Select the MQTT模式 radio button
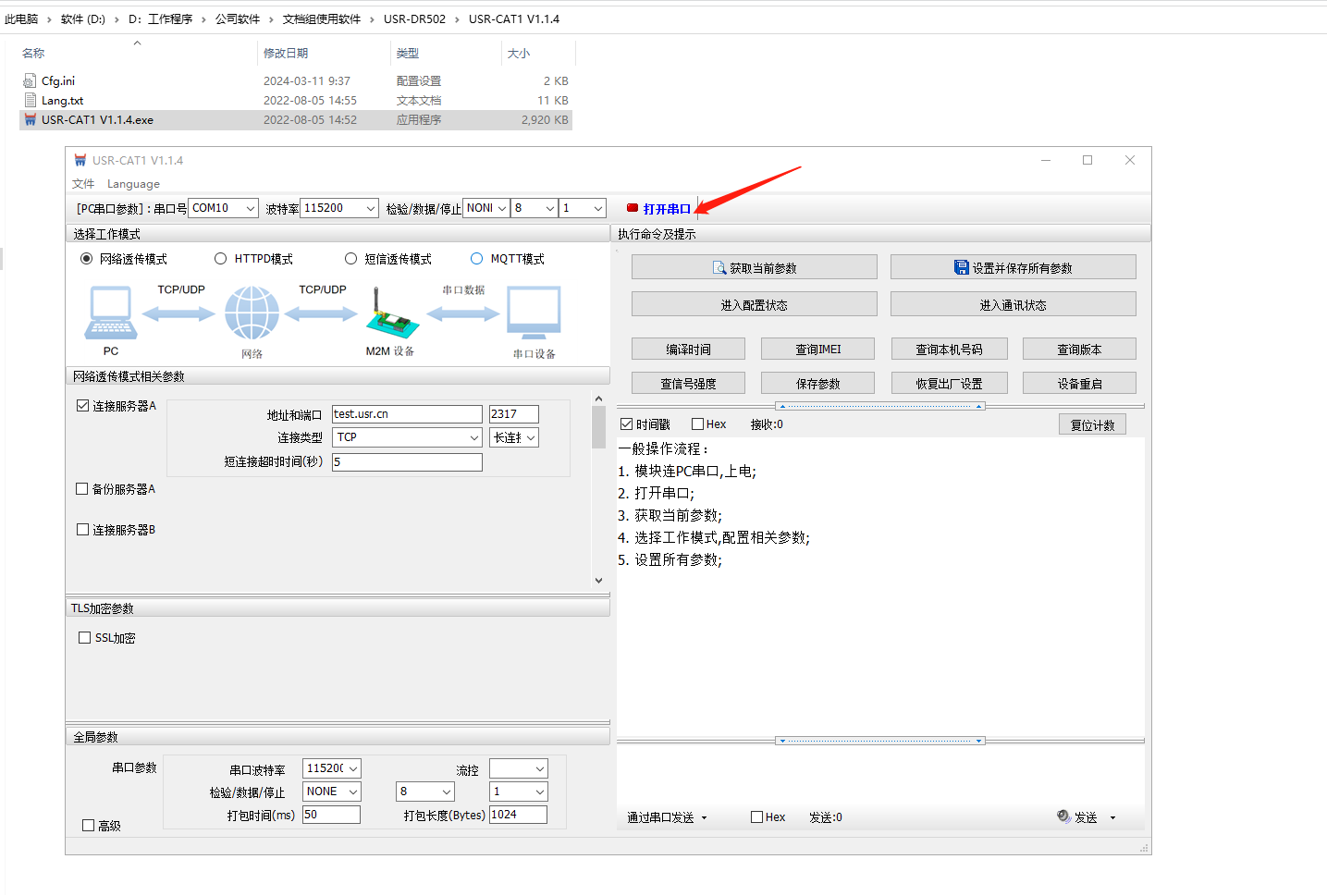Image resolution: width=1327 pixels, height=896 pixels. [x=477, y=259]
